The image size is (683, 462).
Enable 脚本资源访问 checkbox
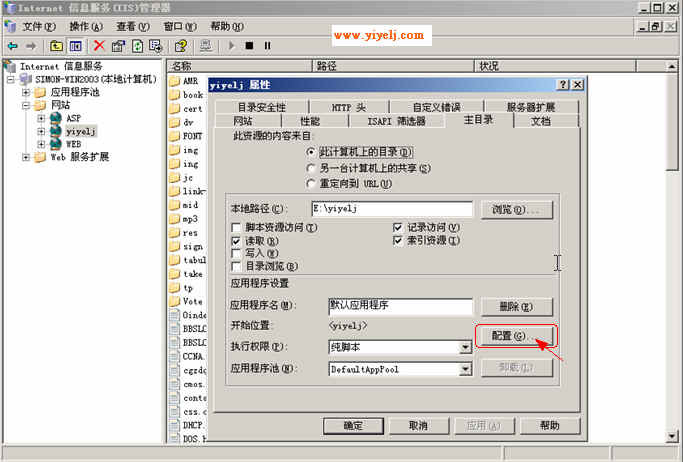pos(236,227)
